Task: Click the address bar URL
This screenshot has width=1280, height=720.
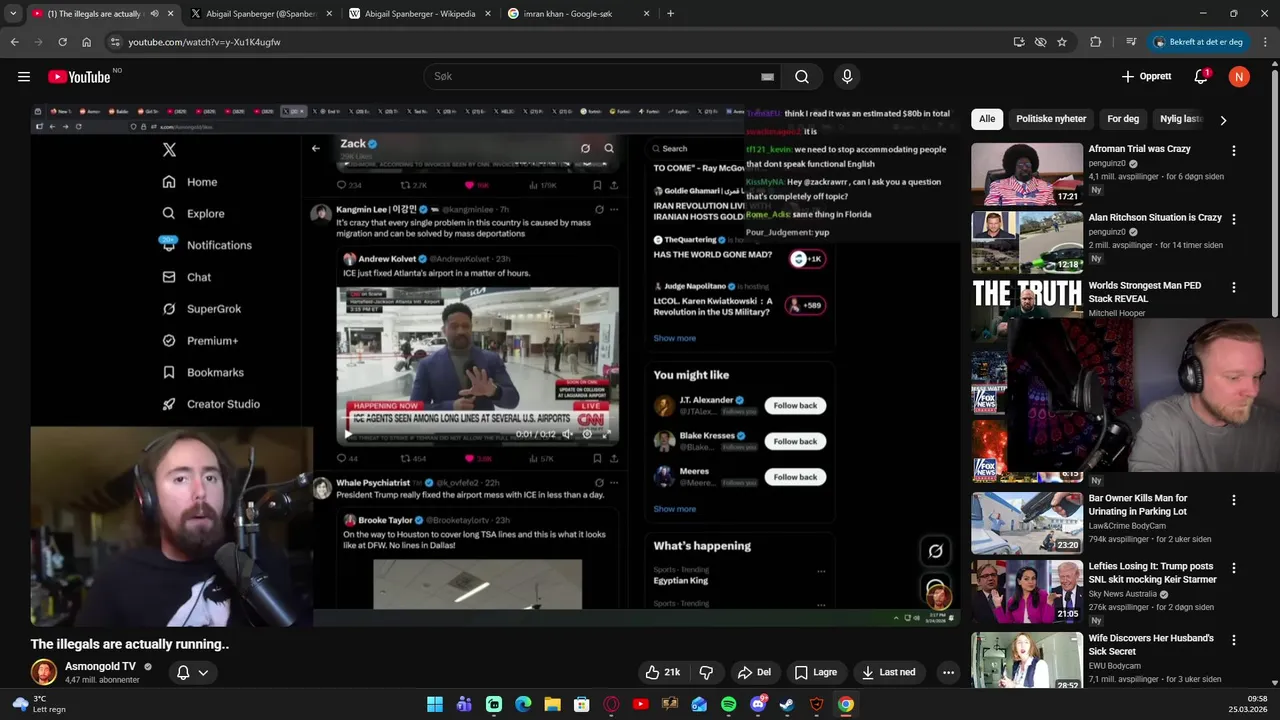Action: [204, 42]
